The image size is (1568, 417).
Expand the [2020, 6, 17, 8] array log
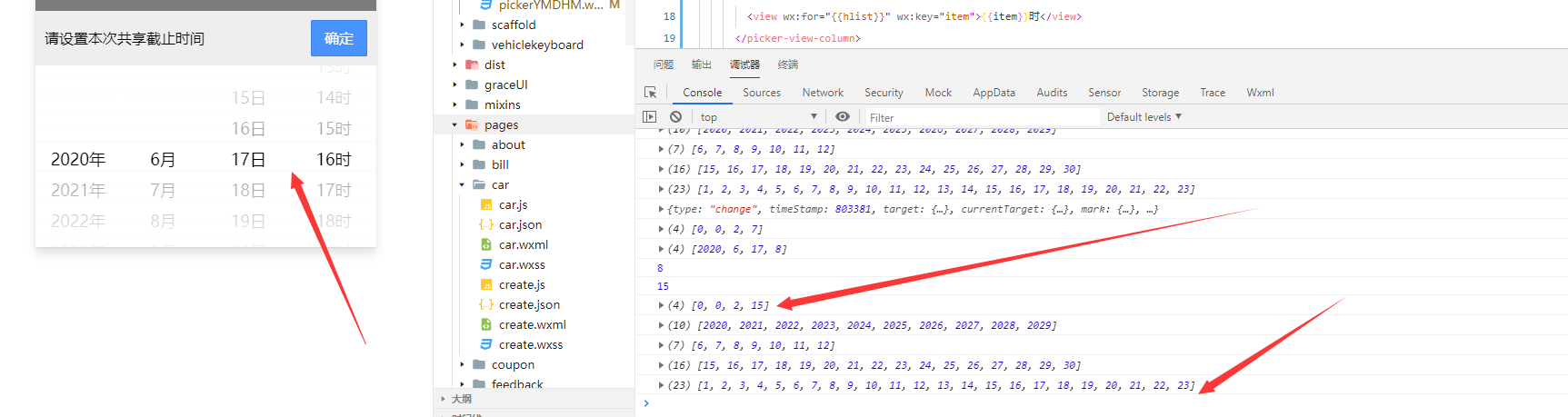click(x=661, y=249)
